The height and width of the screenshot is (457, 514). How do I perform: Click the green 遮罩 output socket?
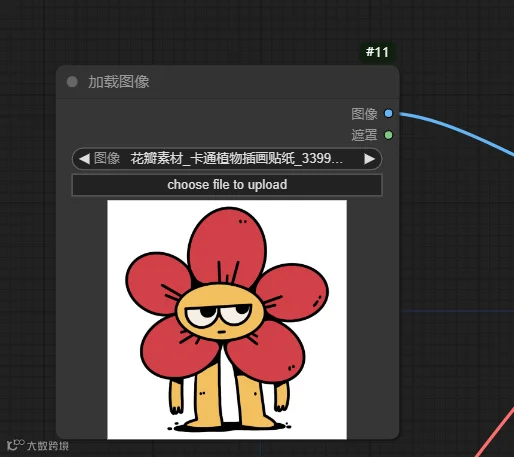388,135
